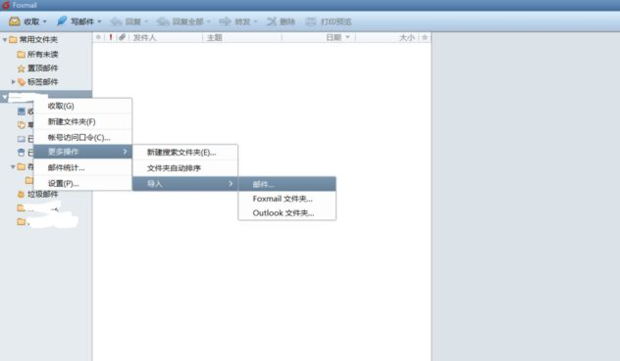
Task: Select the 常用文件夹 folder label
Action: (38, 40)
